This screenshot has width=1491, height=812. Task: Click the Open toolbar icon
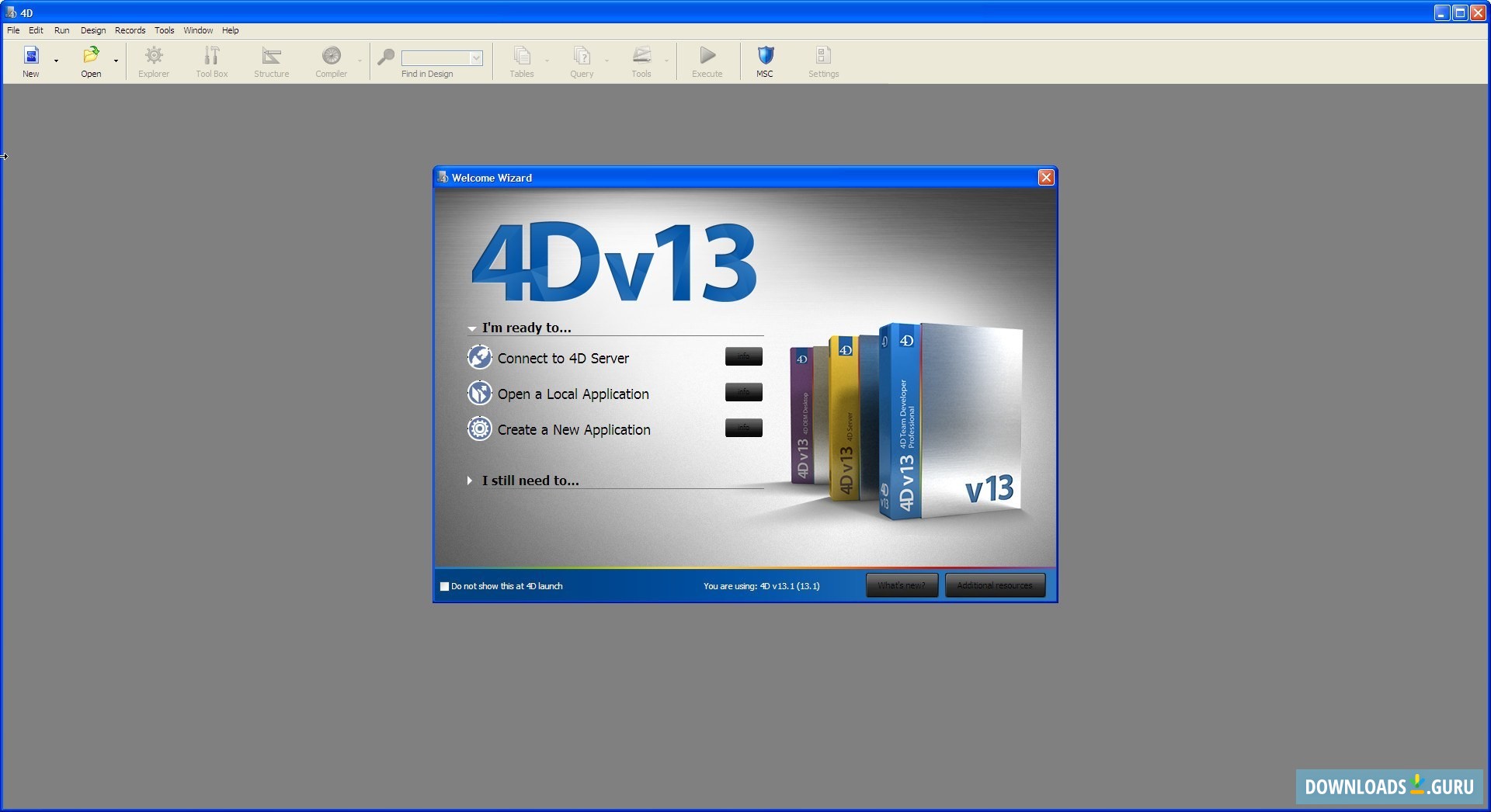point(91,56)
